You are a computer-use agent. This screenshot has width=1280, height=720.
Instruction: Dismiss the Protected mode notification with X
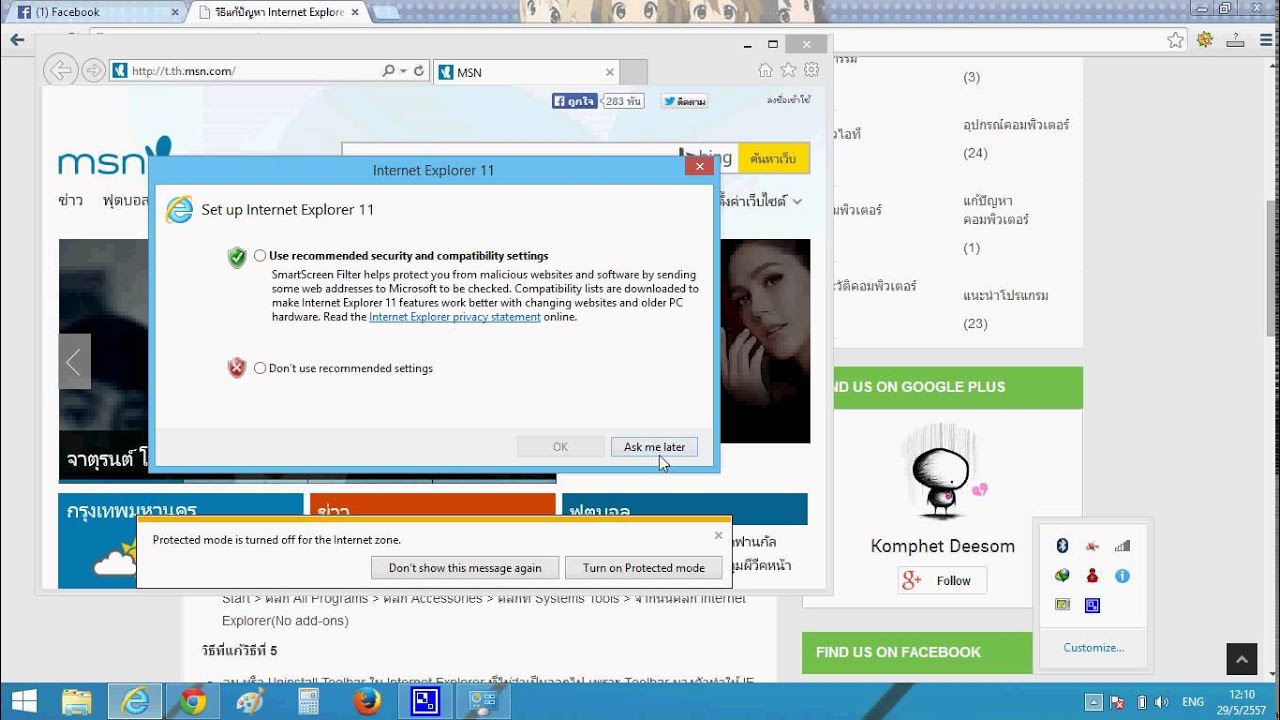(x=718, y=535)
